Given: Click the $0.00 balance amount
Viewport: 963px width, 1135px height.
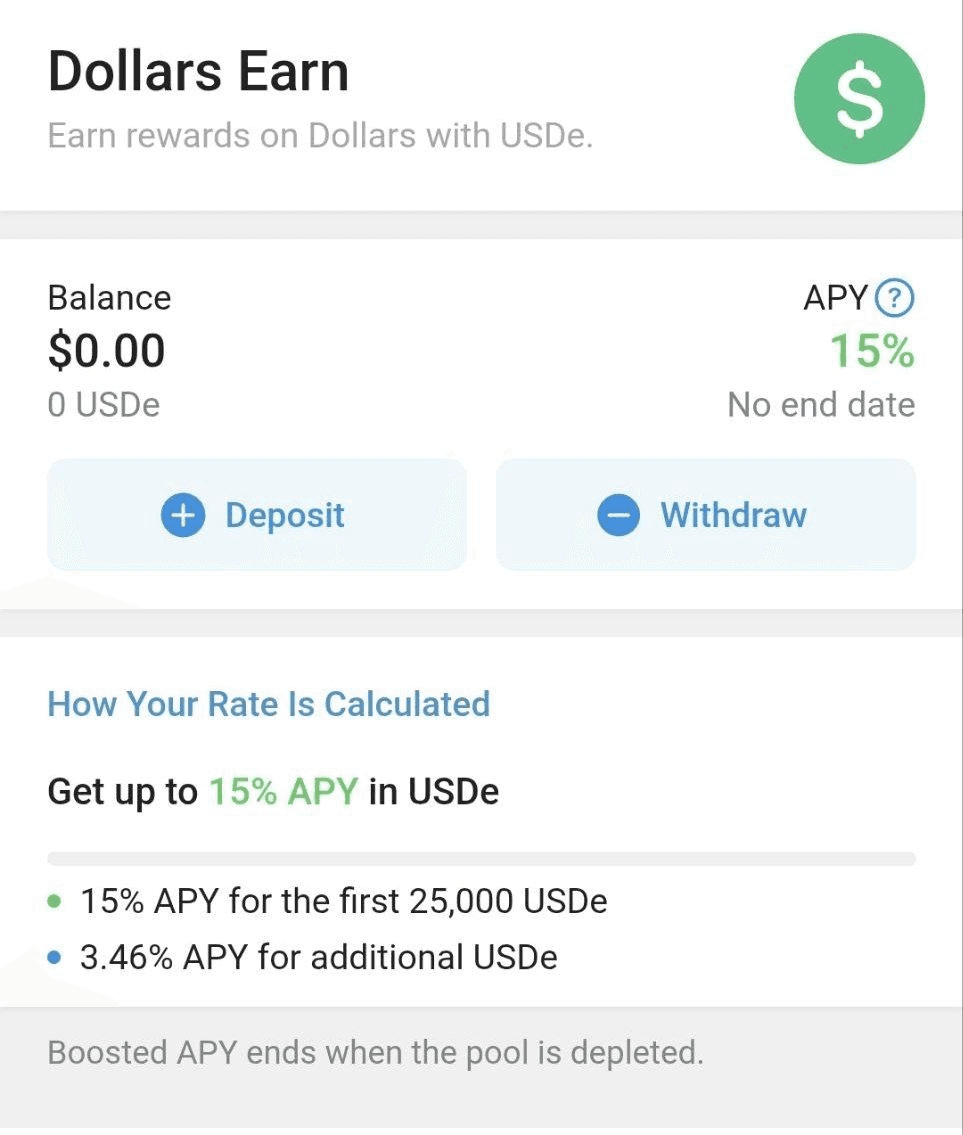Looking at the screenshot, I should (x=106, y=351).
